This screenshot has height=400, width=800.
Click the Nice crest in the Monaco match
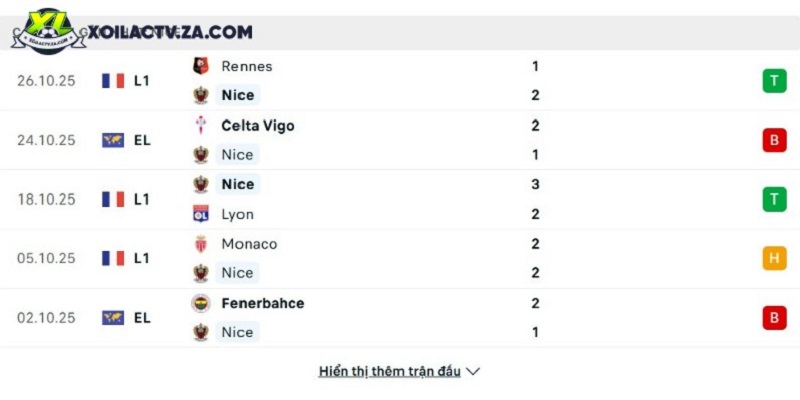pyautogui.click(x=201, y=273)
